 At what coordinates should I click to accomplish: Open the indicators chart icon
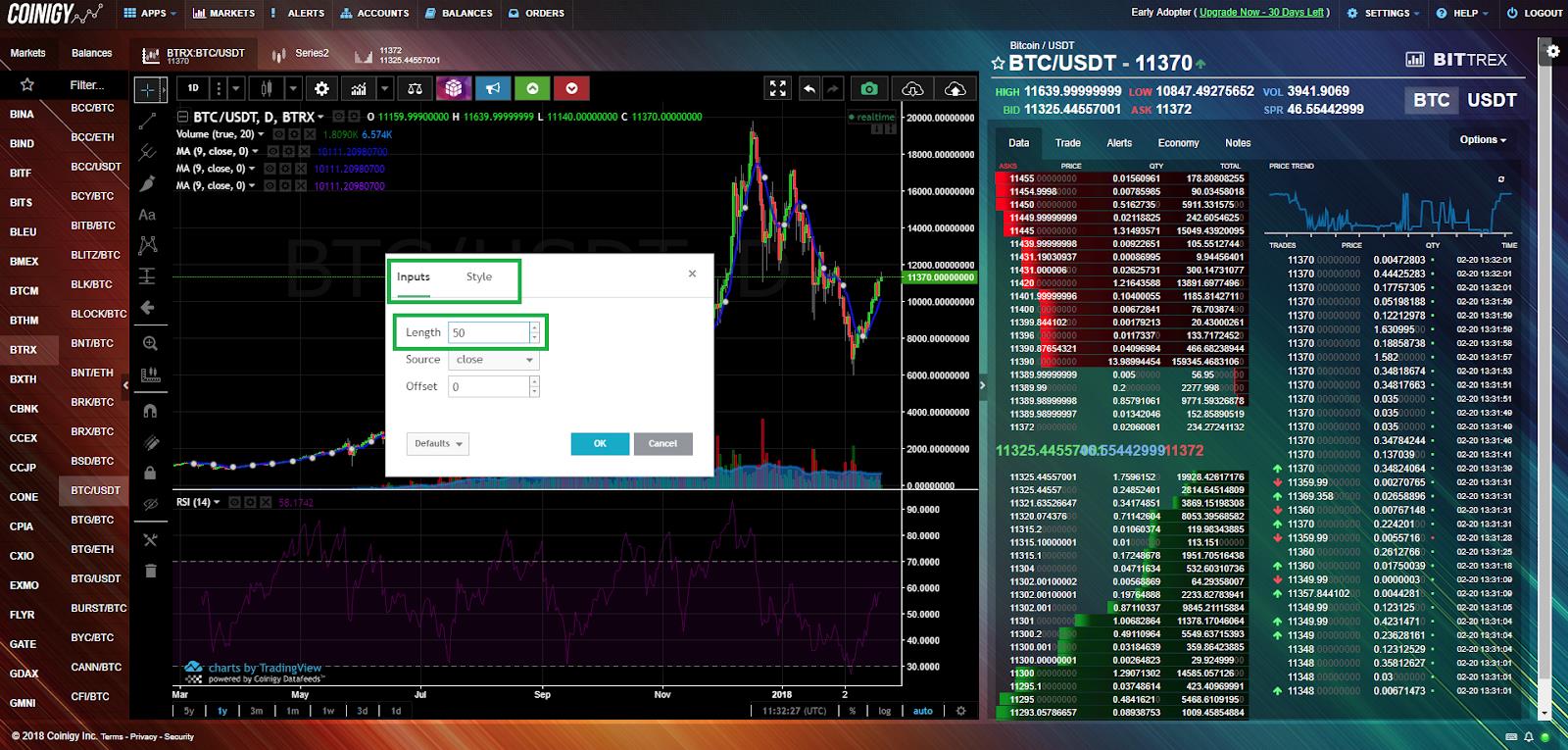coord(360,88)
